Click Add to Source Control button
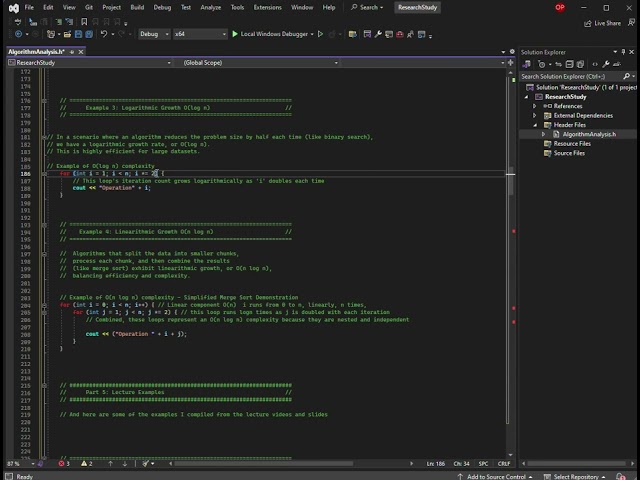This screenshot has height=480, width=640. click(496, 476)
